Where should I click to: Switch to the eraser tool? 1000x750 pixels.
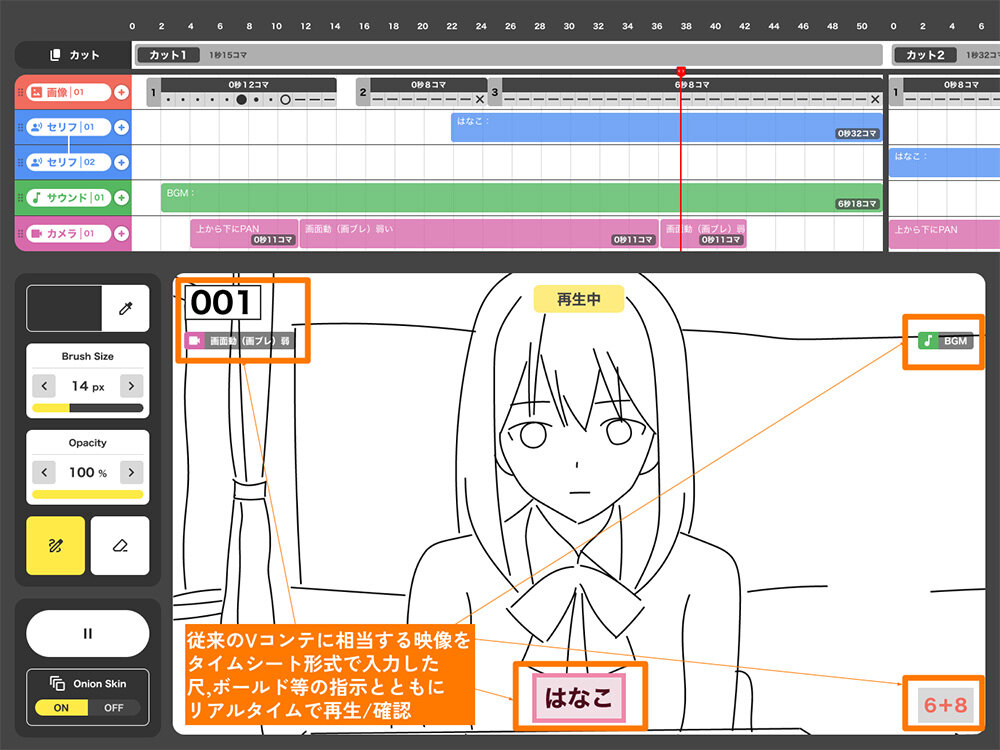[120, 546]
